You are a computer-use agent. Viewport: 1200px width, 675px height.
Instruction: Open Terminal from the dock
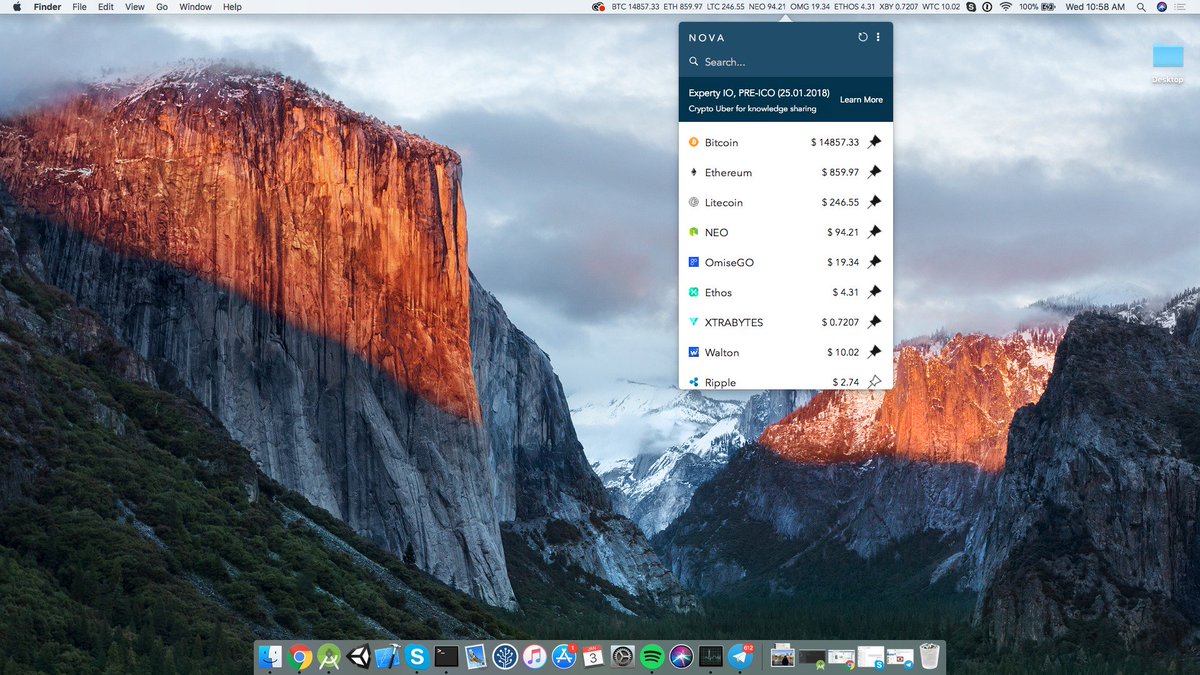click(446, 656)
